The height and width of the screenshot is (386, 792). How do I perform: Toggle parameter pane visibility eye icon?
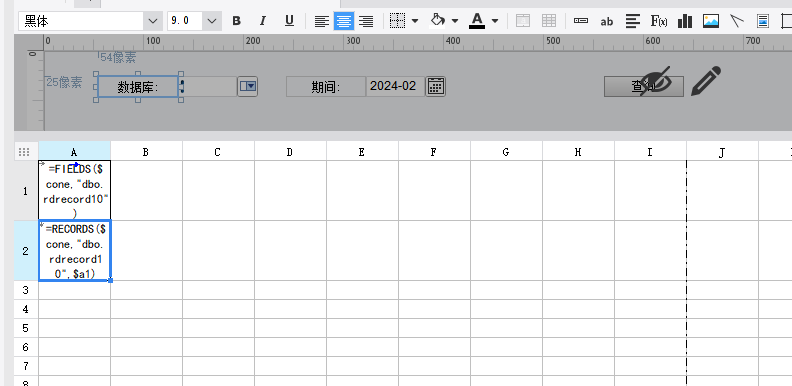click(x=656, y=81)
